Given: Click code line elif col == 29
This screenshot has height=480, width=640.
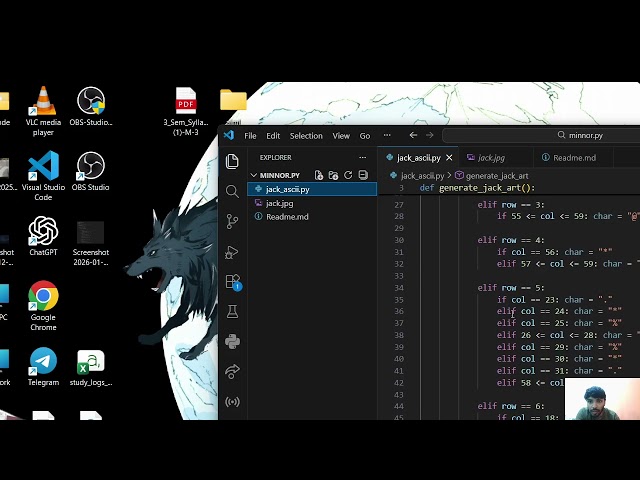Looking at the screenshot, I should point(559,347).
